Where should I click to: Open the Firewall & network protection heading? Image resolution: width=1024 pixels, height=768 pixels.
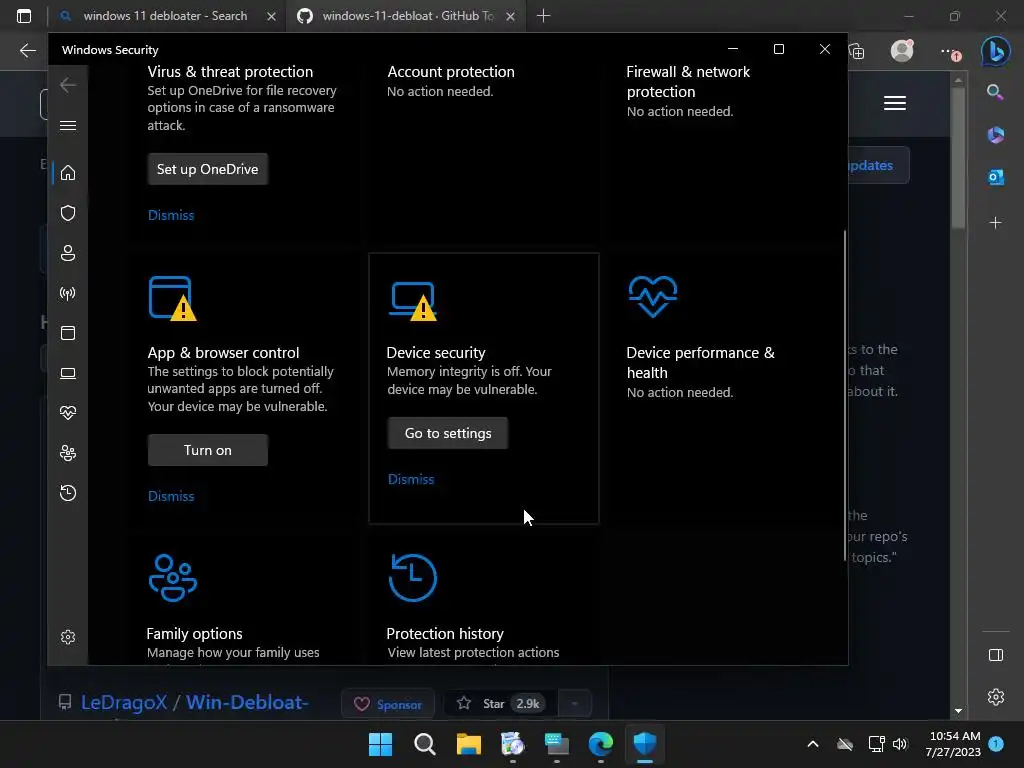(x=688, y=82)
